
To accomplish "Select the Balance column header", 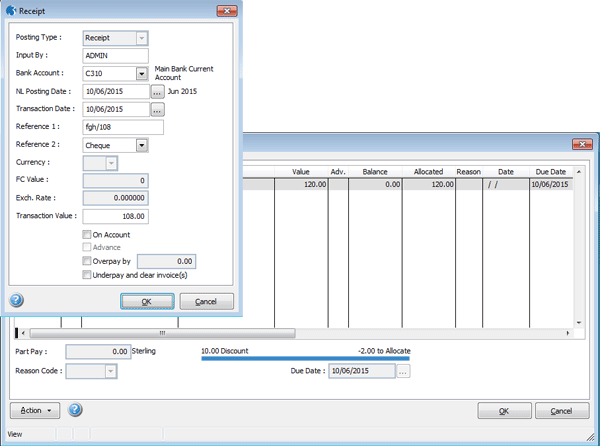I will 375,172.
